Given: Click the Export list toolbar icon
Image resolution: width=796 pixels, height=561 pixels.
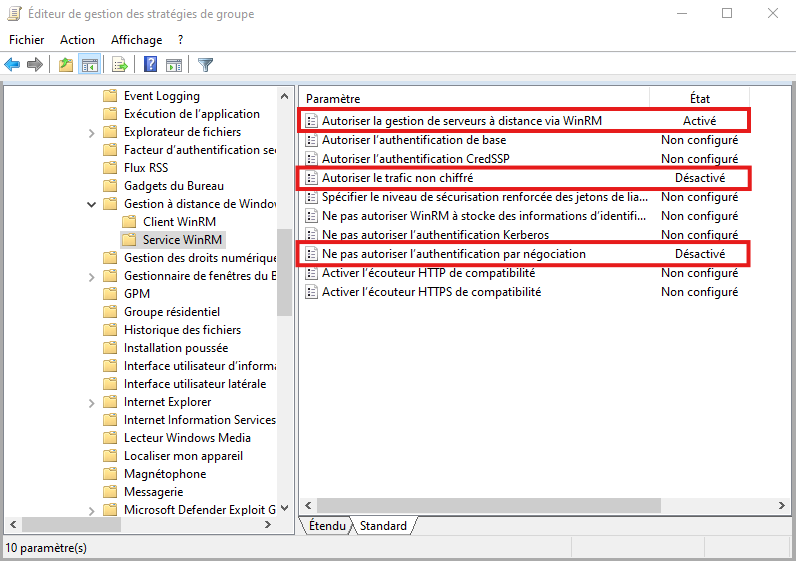Looking at the screenshot, I should coord(120,64).
